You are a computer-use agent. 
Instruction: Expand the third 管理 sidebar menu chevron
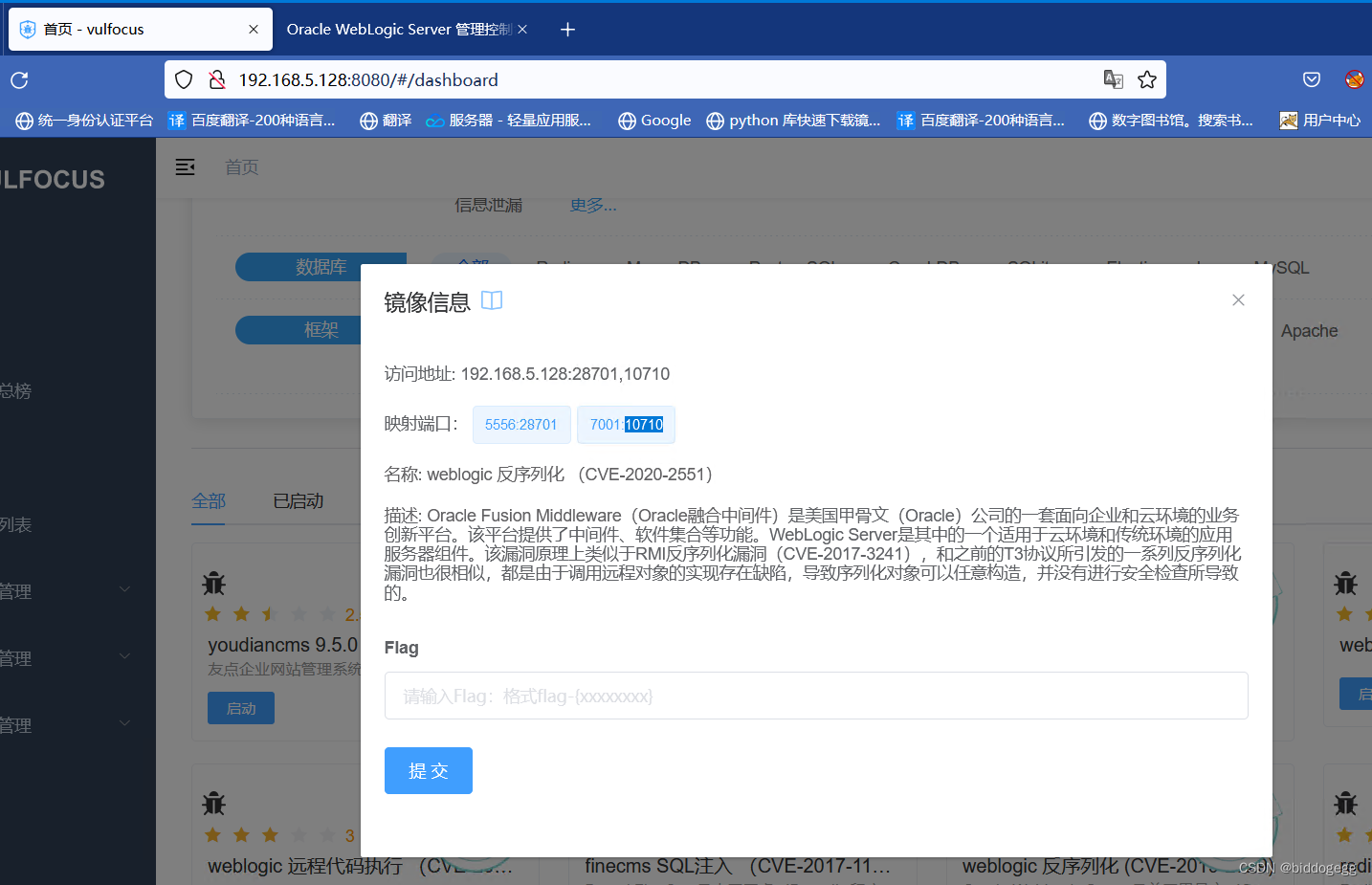point(124,723)
